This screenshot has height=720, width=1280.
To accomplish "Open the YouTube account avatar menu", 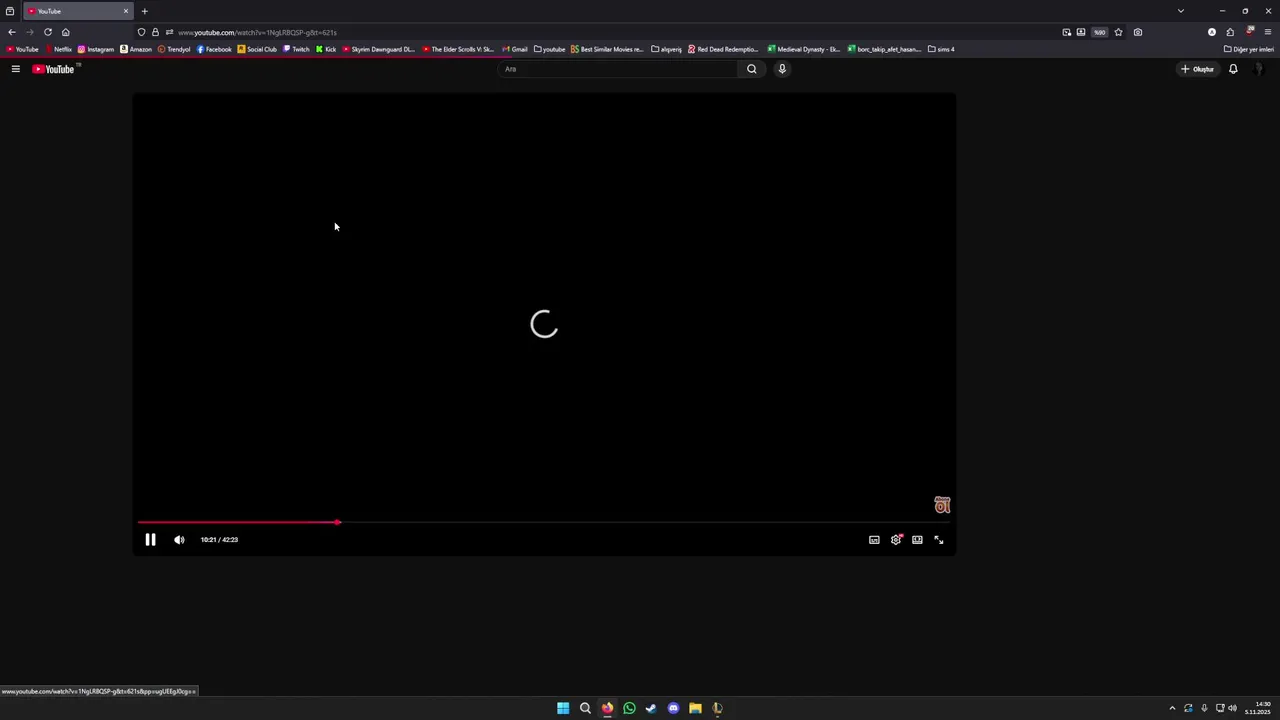I will 1259,69.
